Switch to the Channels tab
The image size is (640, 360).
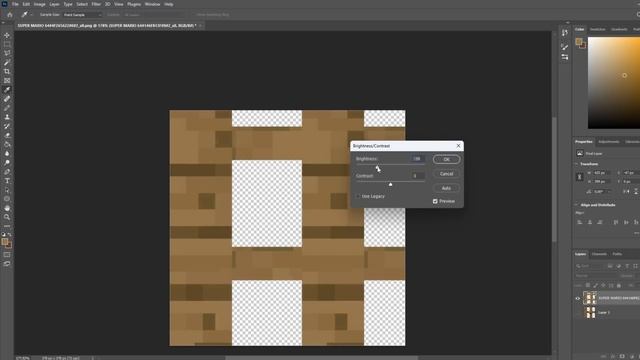coord(599,254)
